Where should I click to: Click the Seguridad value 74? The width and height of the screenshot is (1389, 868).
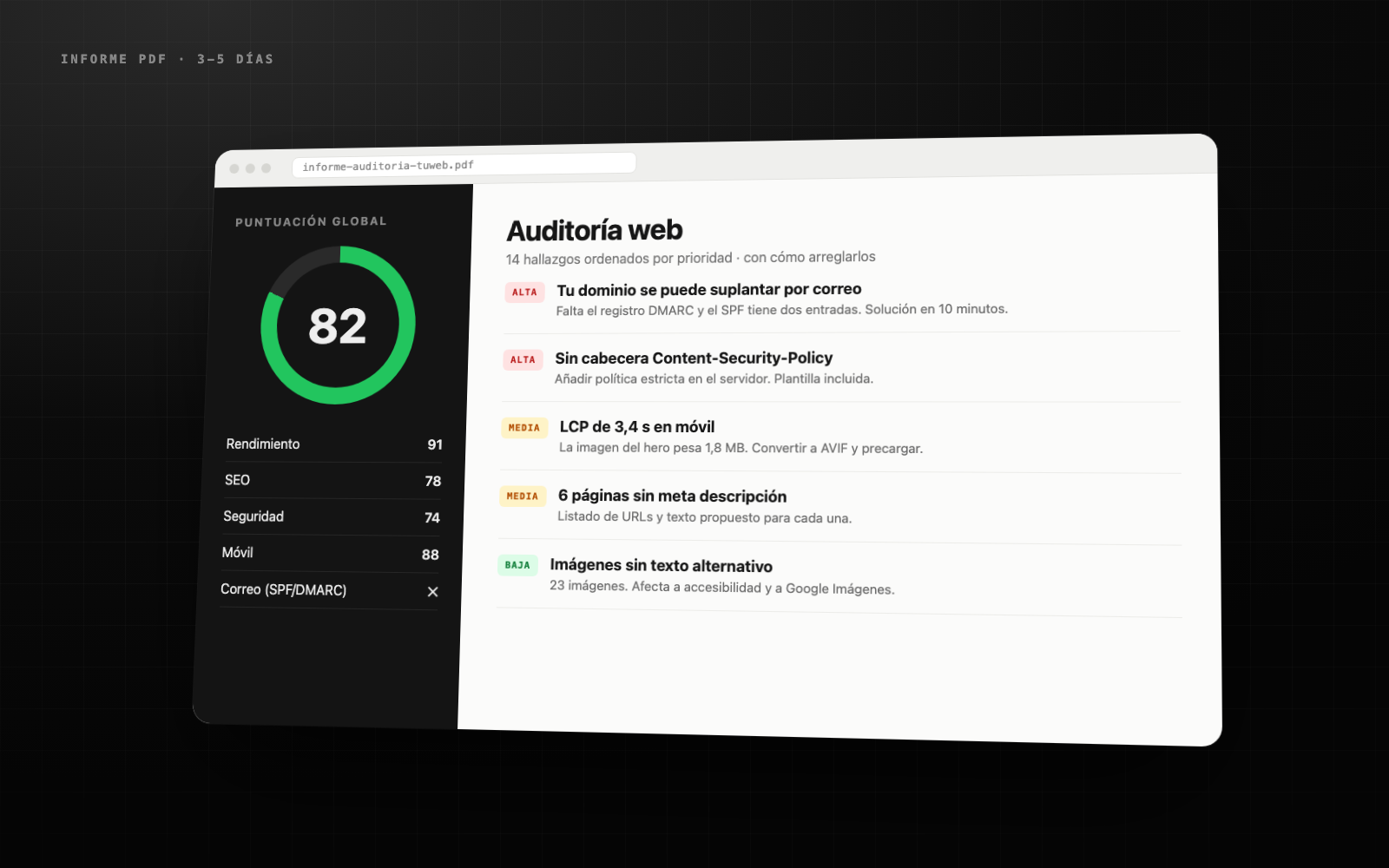click(432, 518)
